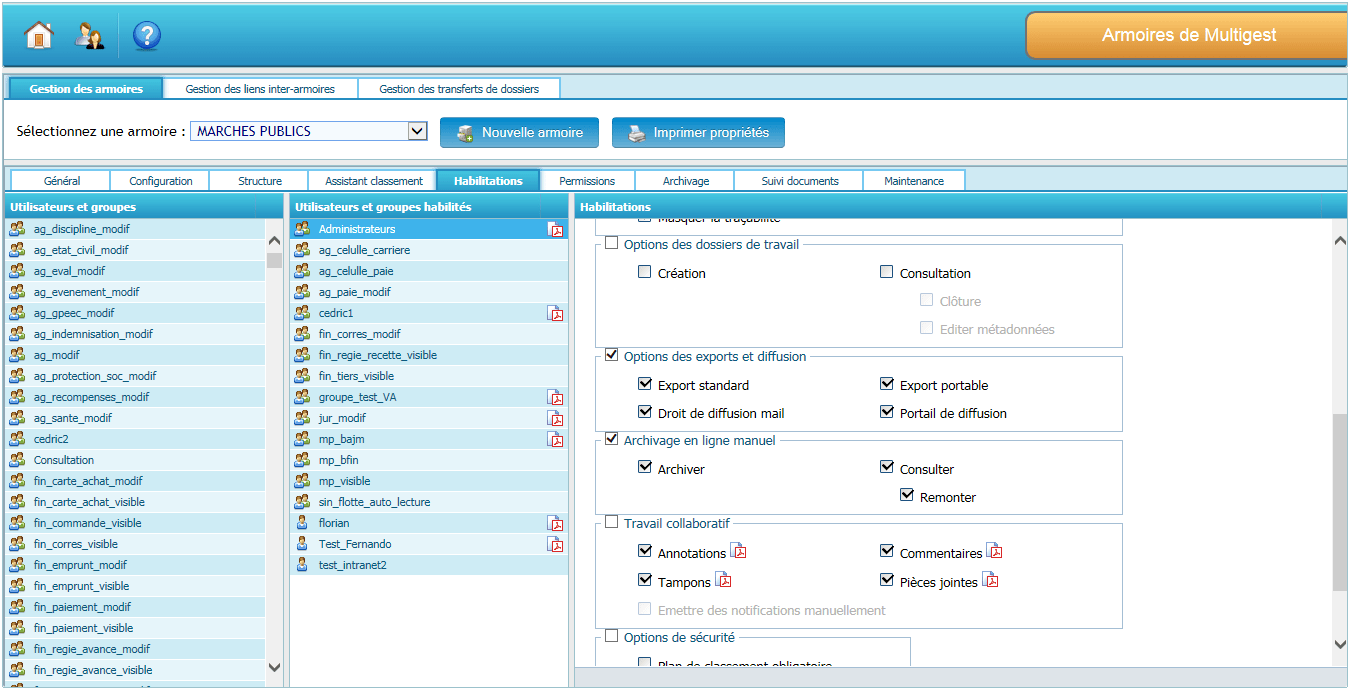Click PDF icon on Administrateurs row
The height and width of the screenshot is (690, 1350).
(x=556, y=230)
